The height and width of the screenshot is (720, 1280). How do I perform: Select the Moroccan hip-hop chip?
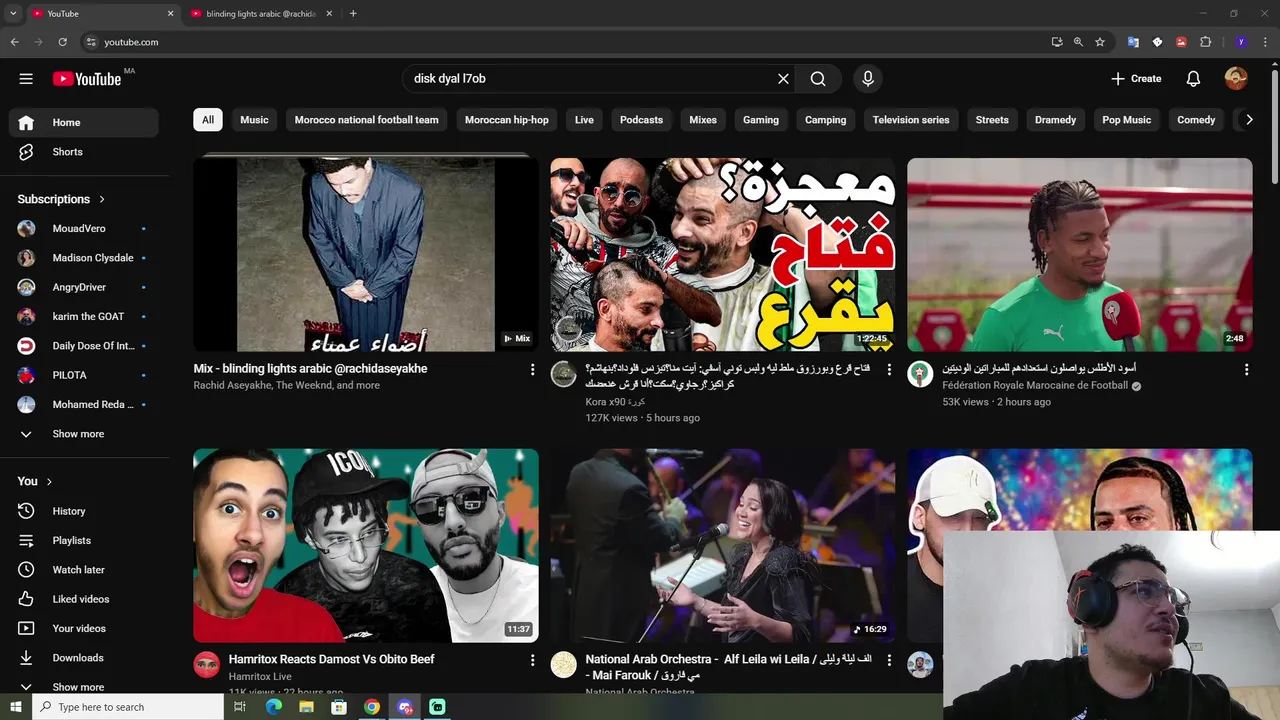tap(507, 120)
